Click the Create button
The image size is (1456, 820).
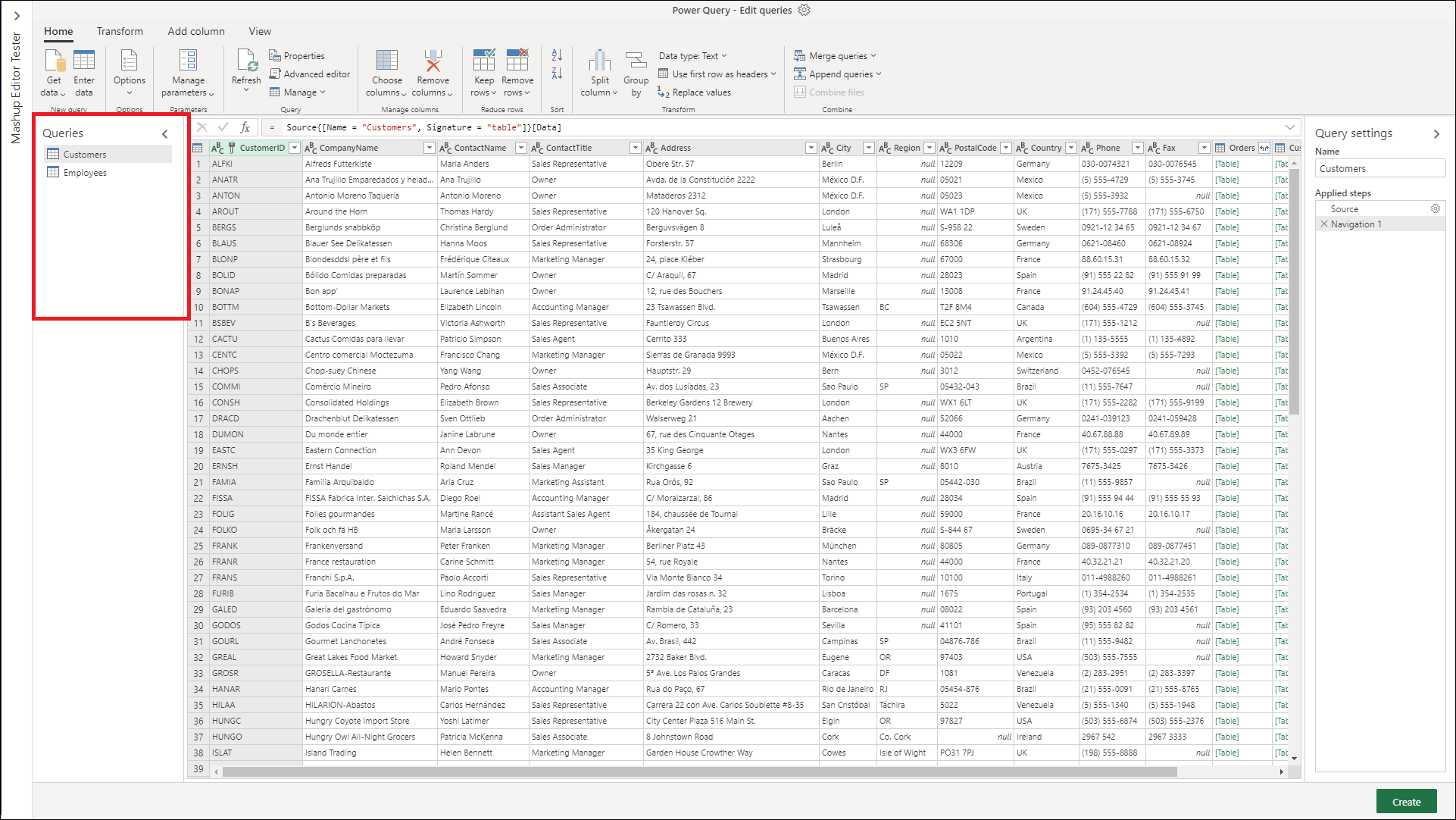pos(1406,801)
